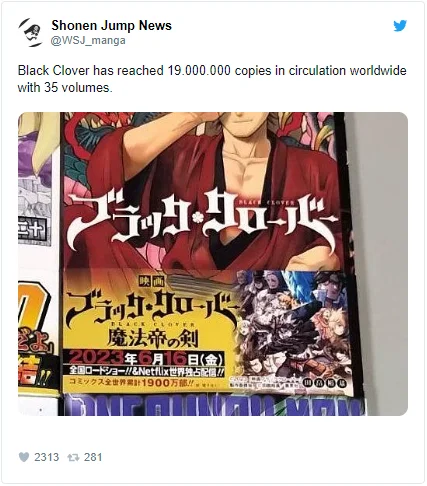Screen dimensions: 427x486
Task: Retweet using the retweet arrows icon
Action: click(73, 457)
